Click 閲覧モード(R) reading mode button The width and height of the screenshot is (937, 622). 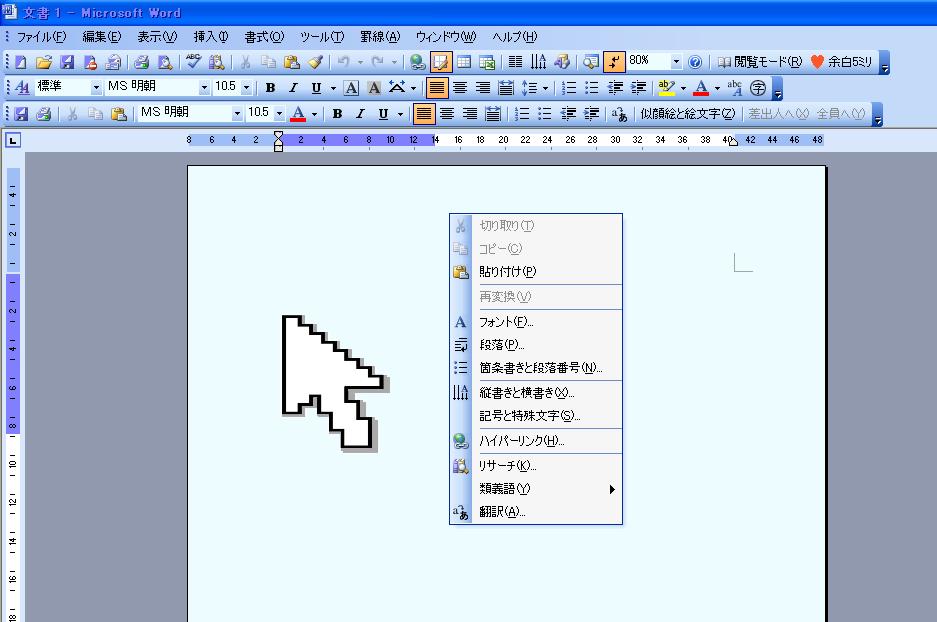coord(760,62)
